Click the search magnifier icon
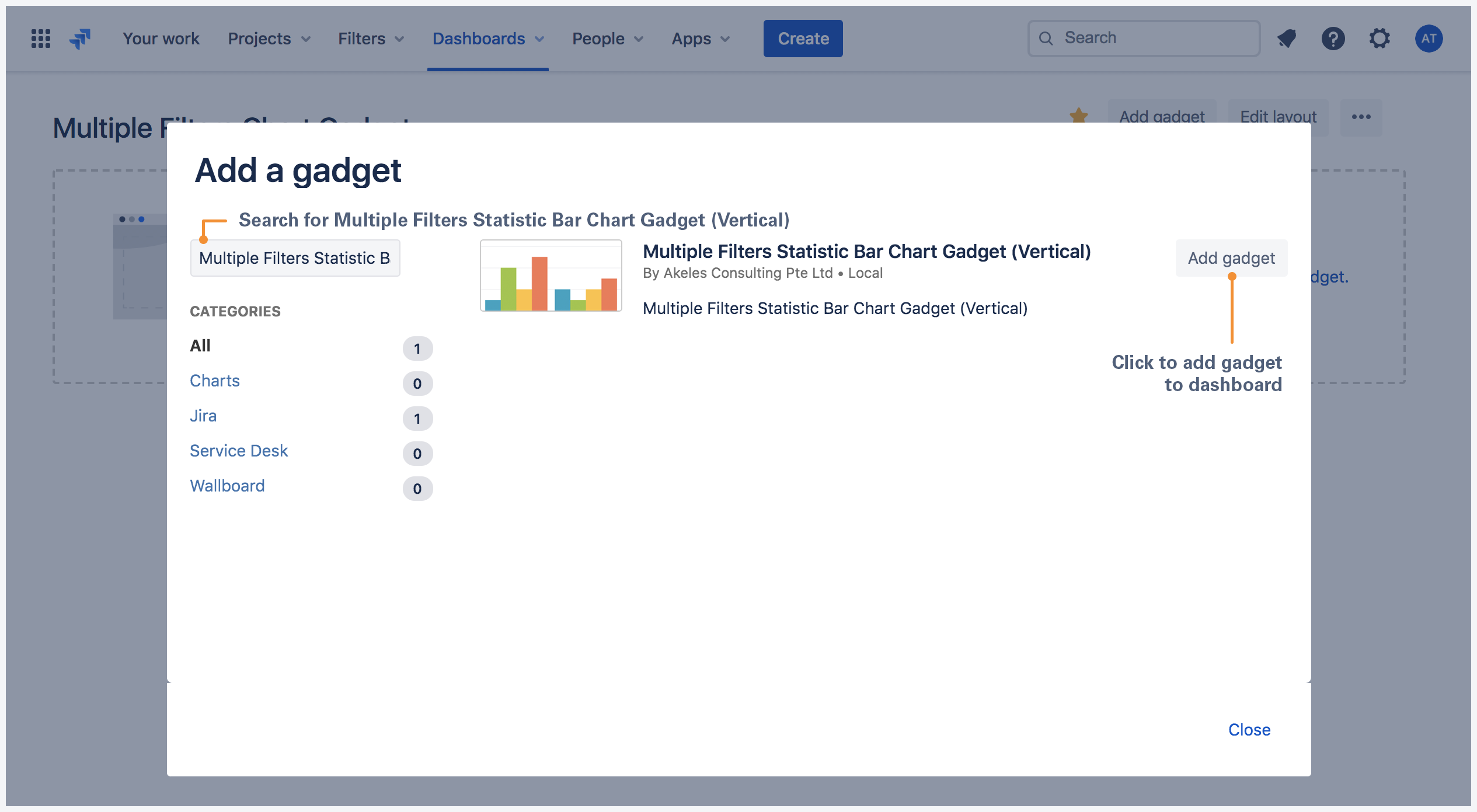Image resolution: width=1477 pixels, height=812 pixels. pyautogui.click(x=1047, y=37)
